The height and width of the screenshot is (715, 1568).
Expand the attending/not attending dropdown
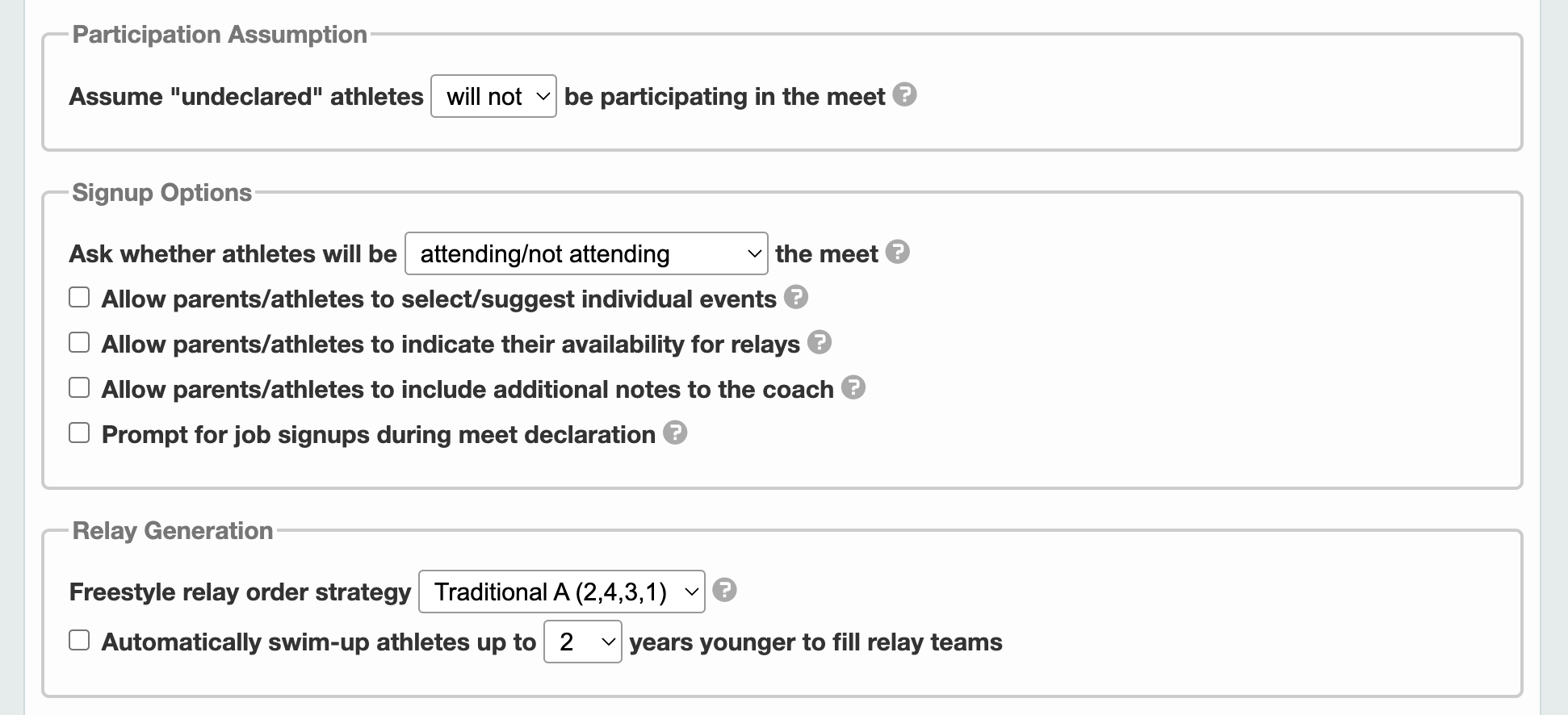click(586, 253)
